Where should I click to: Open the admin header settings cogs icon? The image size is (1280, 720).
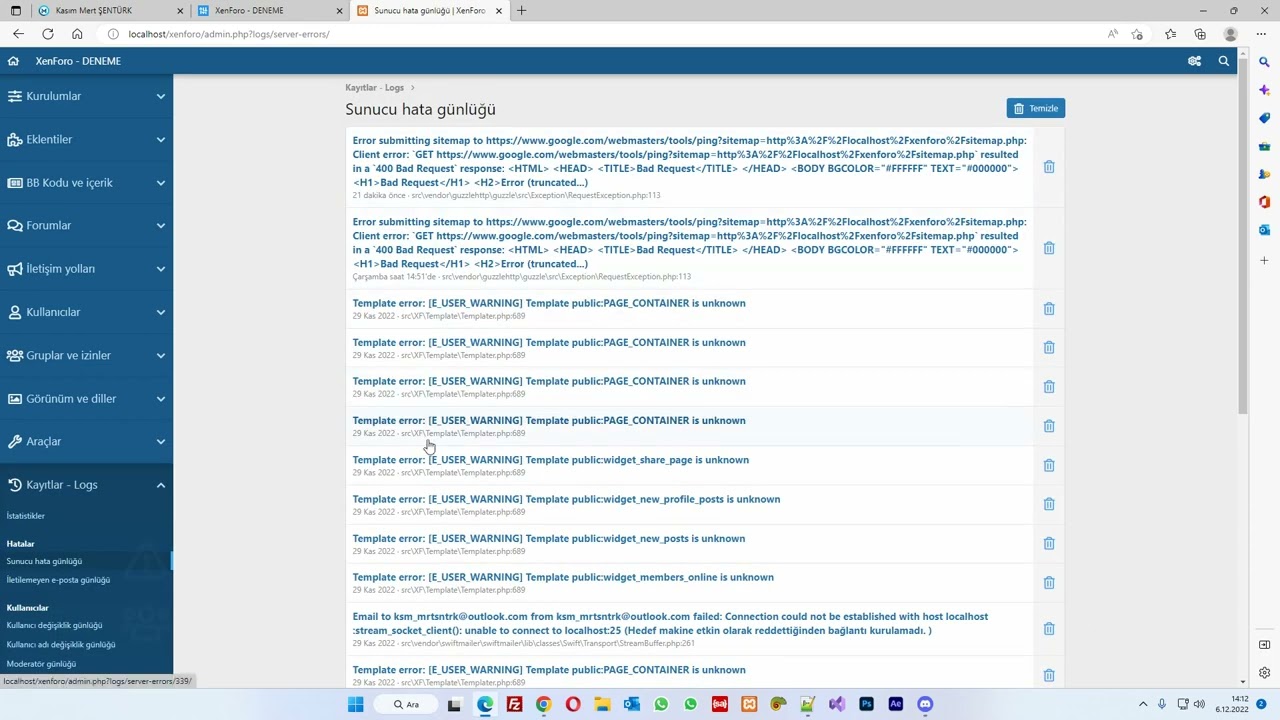point(1194,61)
